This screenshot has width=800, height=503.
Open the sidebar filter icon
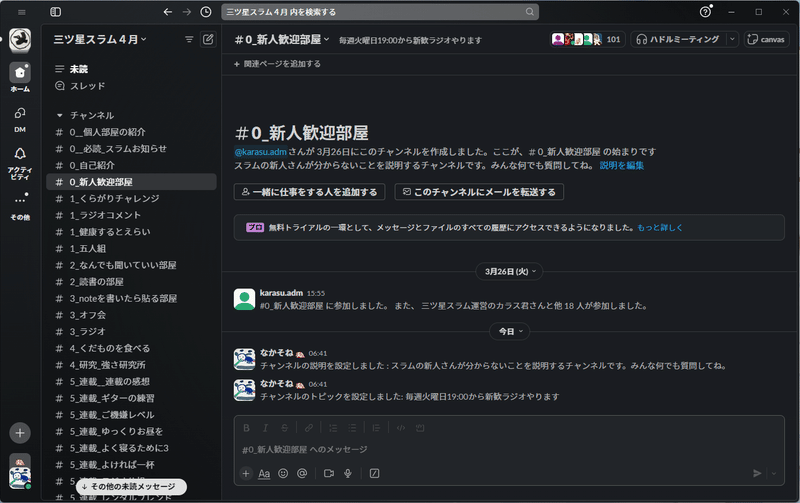[x=189, y=39]
